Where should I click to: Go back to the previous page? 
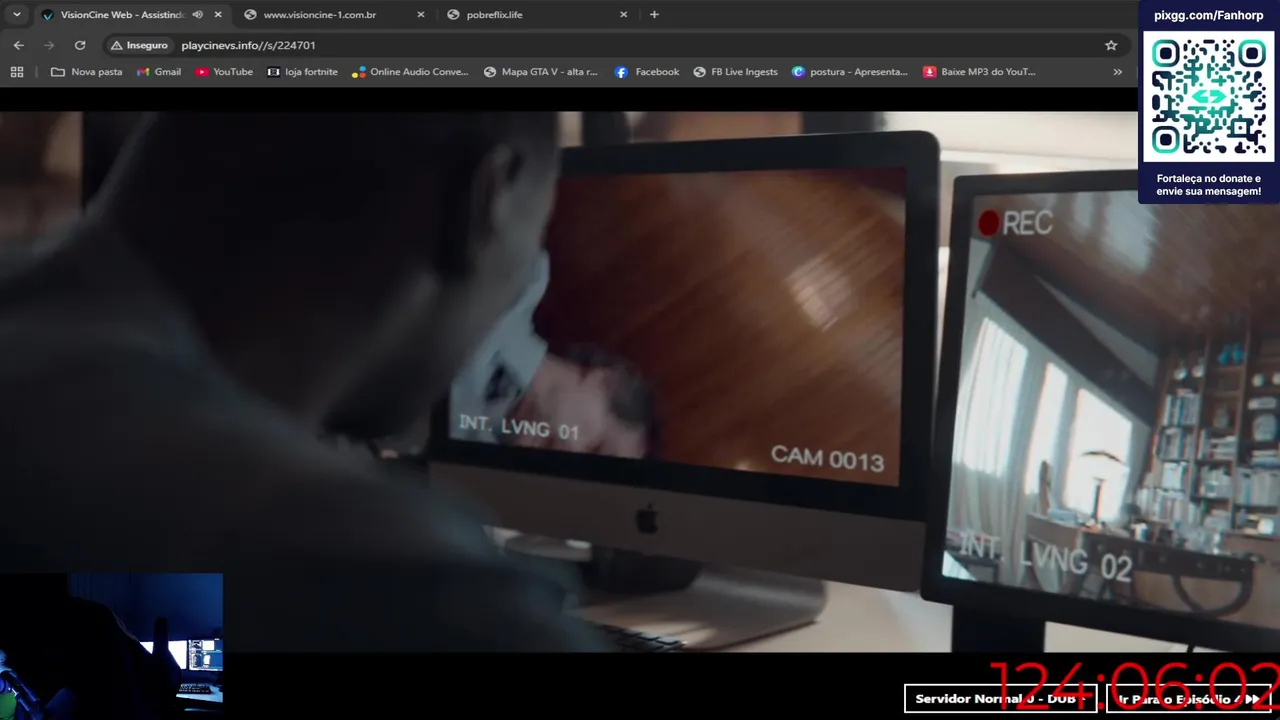point(19,45)
